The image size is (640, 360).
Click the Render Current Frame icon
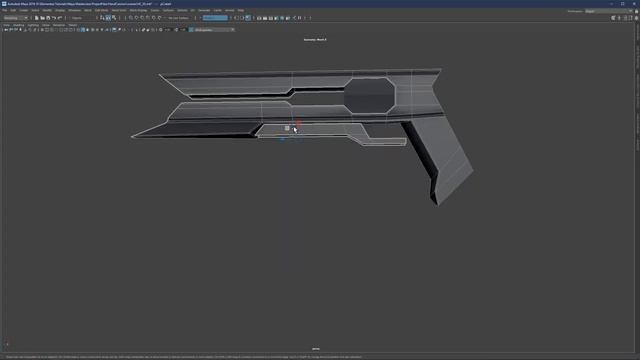[265, 18]
